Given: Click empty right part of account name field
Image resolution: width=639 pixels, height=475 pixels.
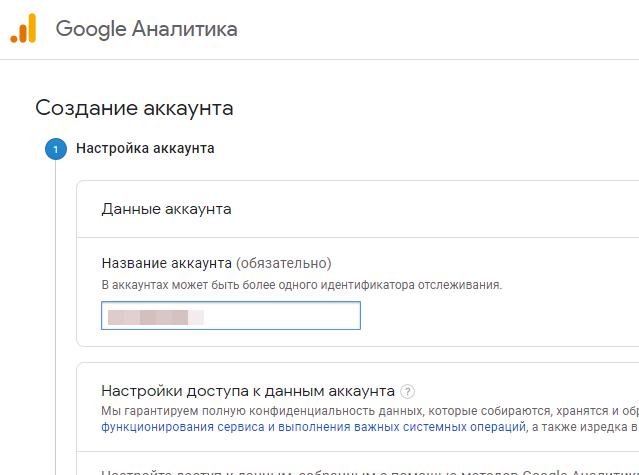Looking at the screenshot, I should (300, 317).
